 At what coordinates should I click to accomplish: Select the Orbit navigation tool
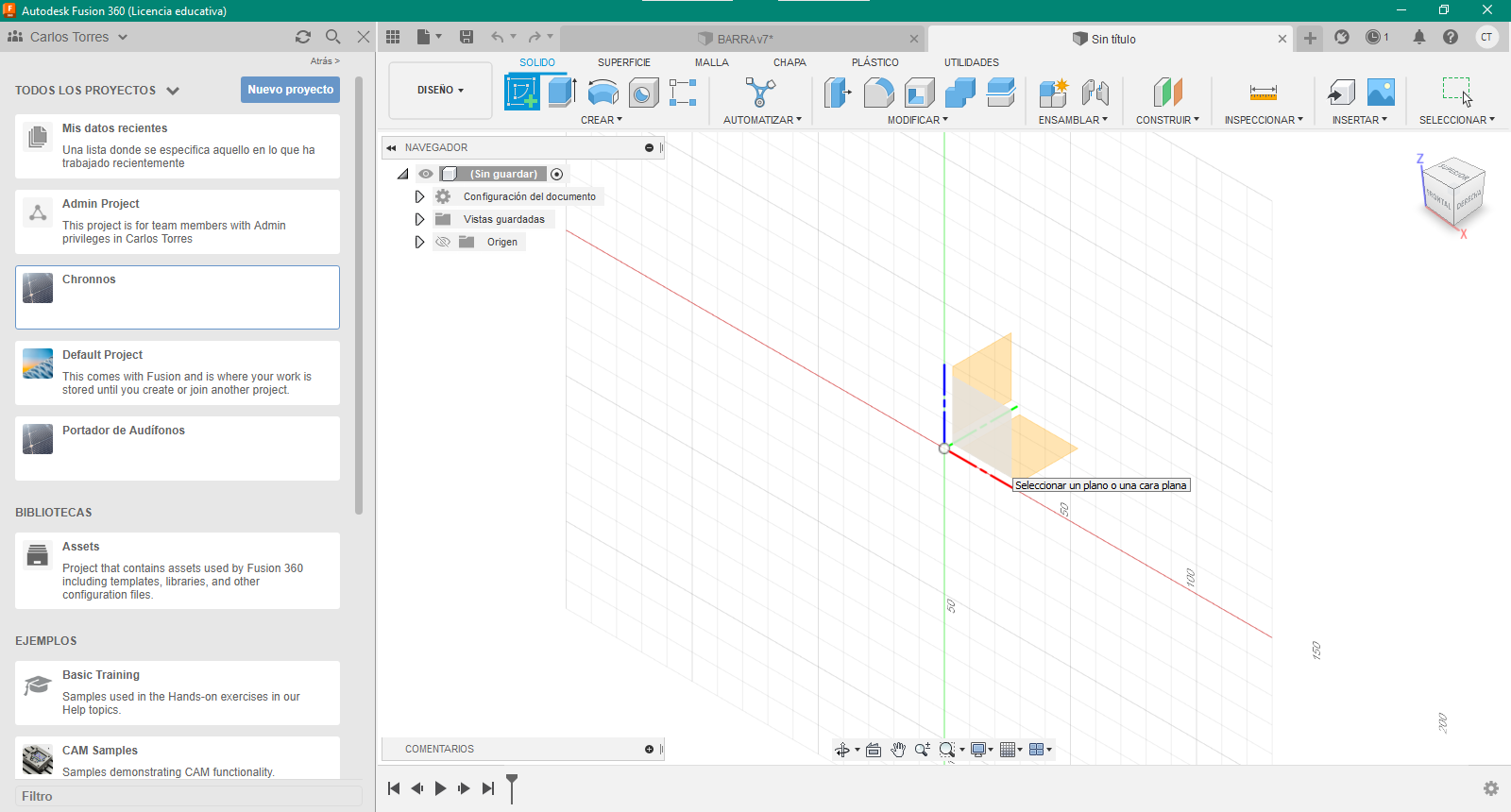[842, 750]
